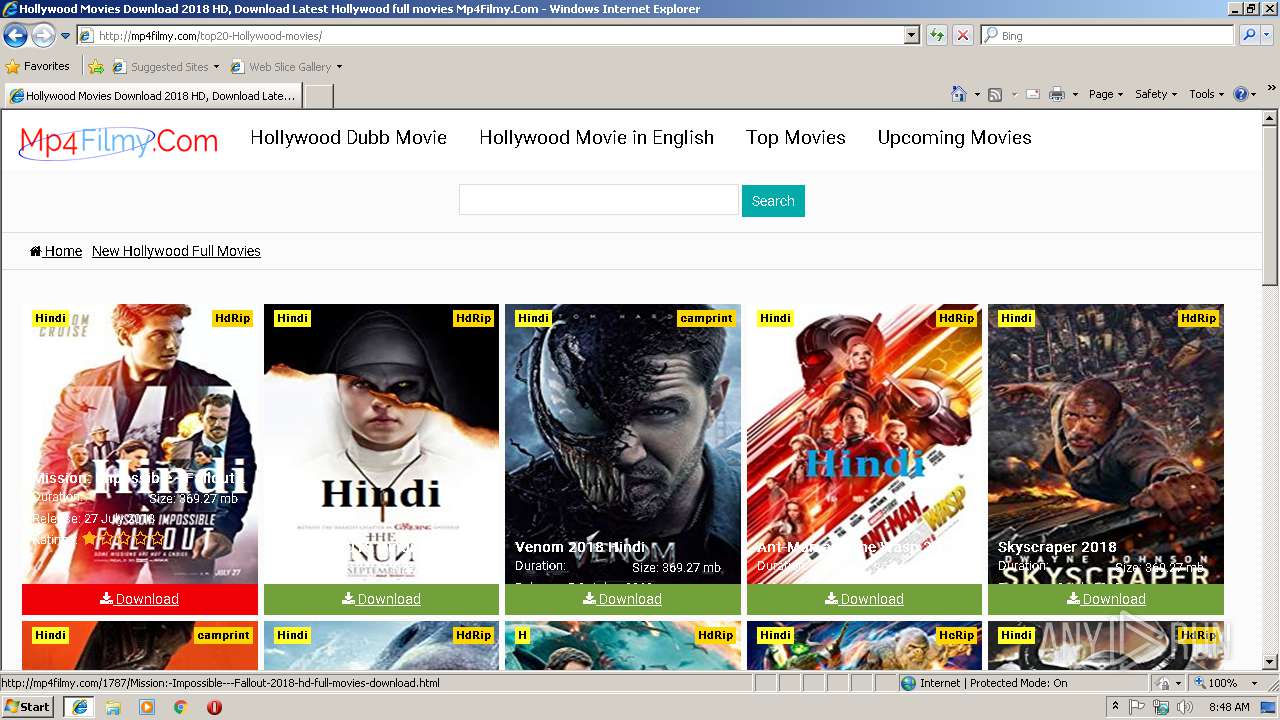
Task: Click the green Refresh arrows icon
Action: [936, 35]
